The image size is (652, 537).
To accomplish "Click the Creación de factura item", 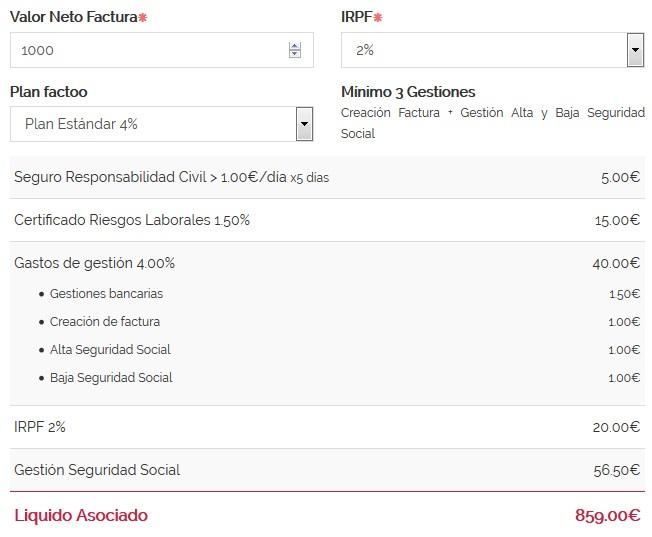I will pos(105,322).
